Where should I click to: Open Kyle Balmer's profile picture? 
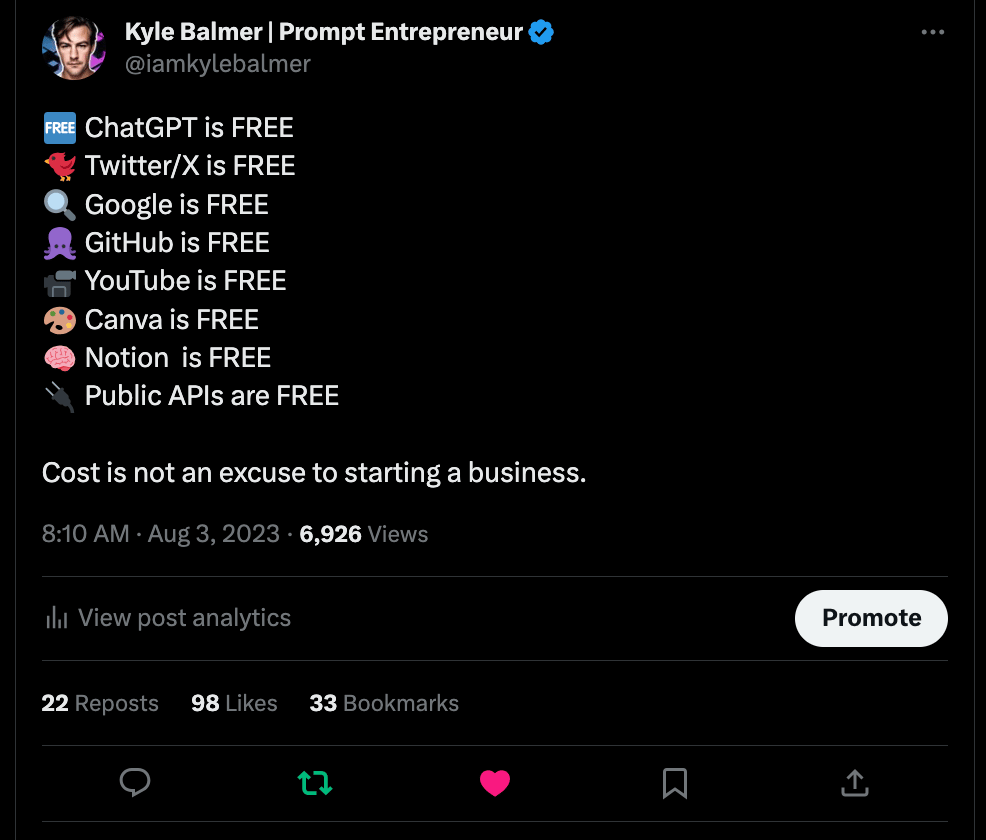pyautogui.click(x=74, y=47)
